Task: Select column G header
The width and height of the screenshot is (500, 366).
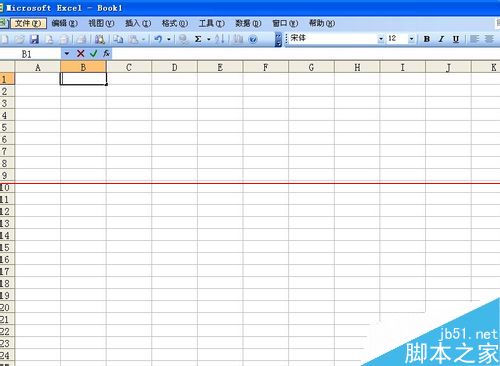Action: [x=311, y=67]
